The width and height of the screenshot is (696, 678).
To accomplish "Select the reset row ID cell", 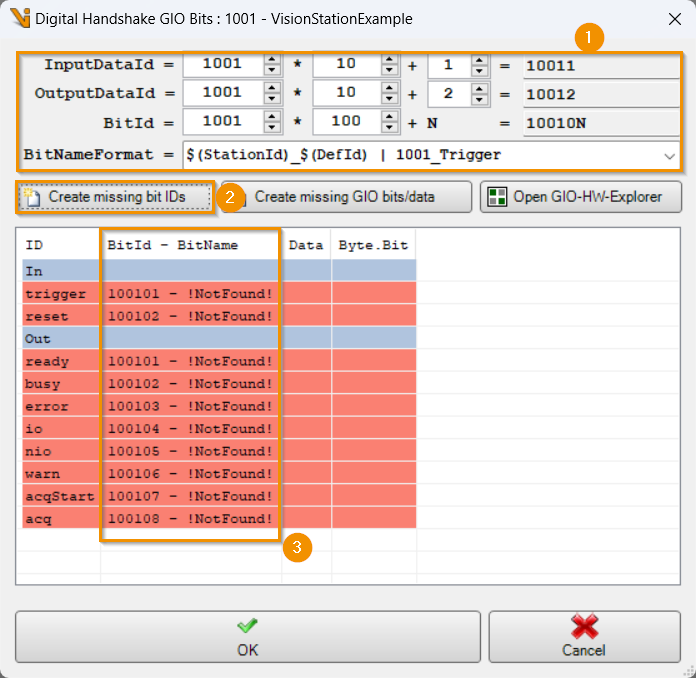I will pos(61,316).
